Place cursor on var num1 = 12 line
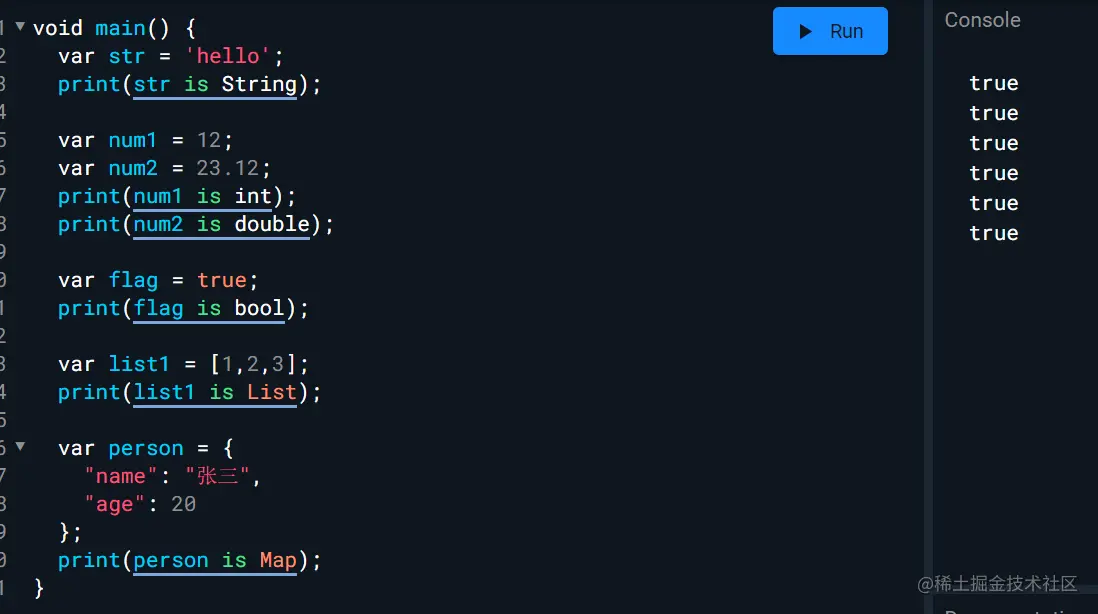The height and width of the screenshot is (614, 1098). 145,140
